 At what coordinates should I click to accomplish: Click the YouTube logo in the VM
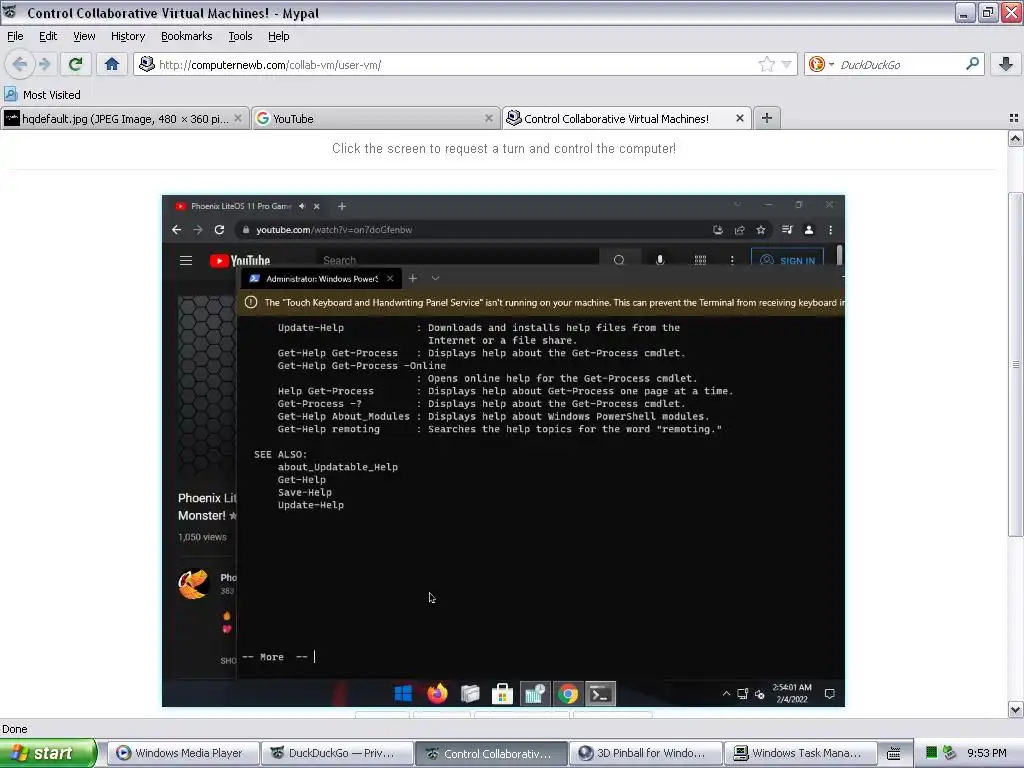240,261
